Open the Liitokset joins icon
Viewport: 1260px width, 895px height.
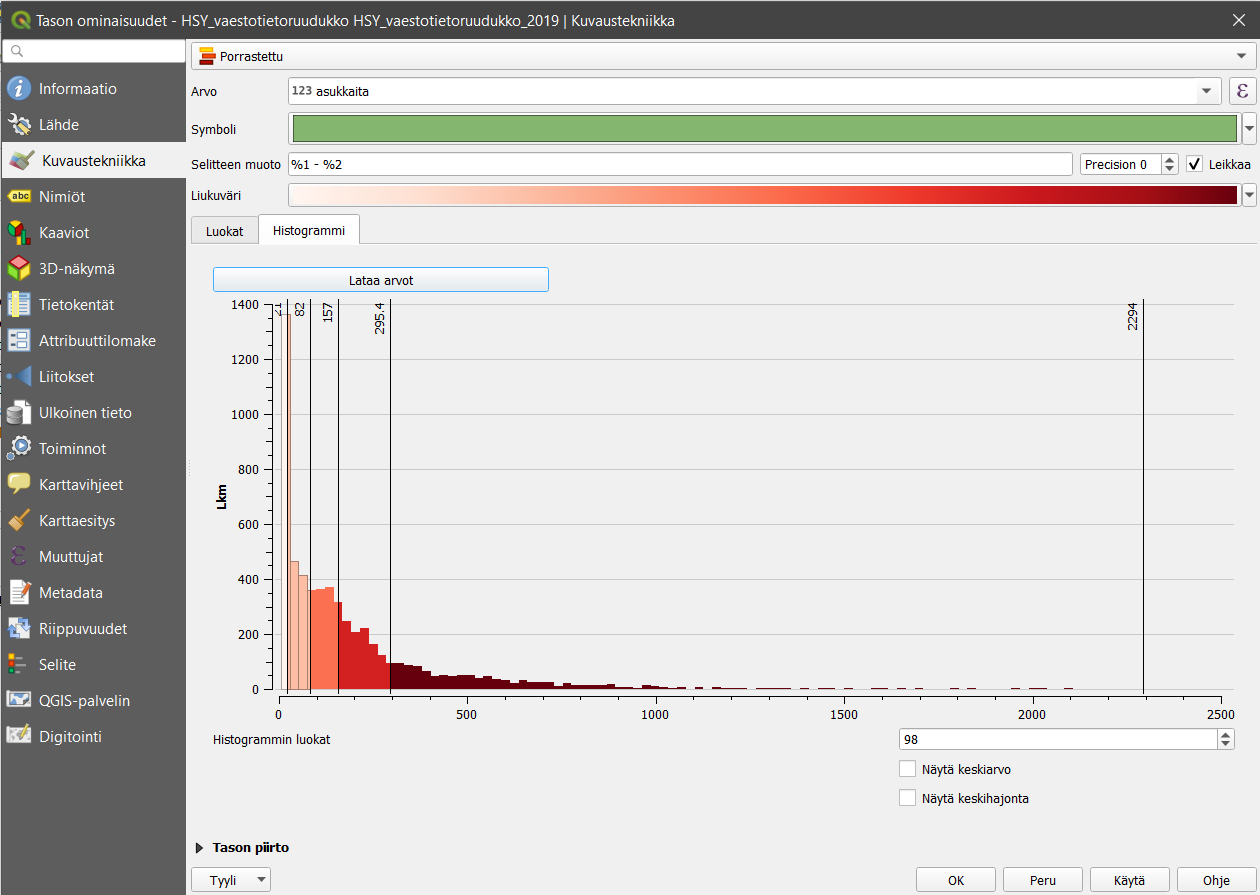[x=19, y=377]
